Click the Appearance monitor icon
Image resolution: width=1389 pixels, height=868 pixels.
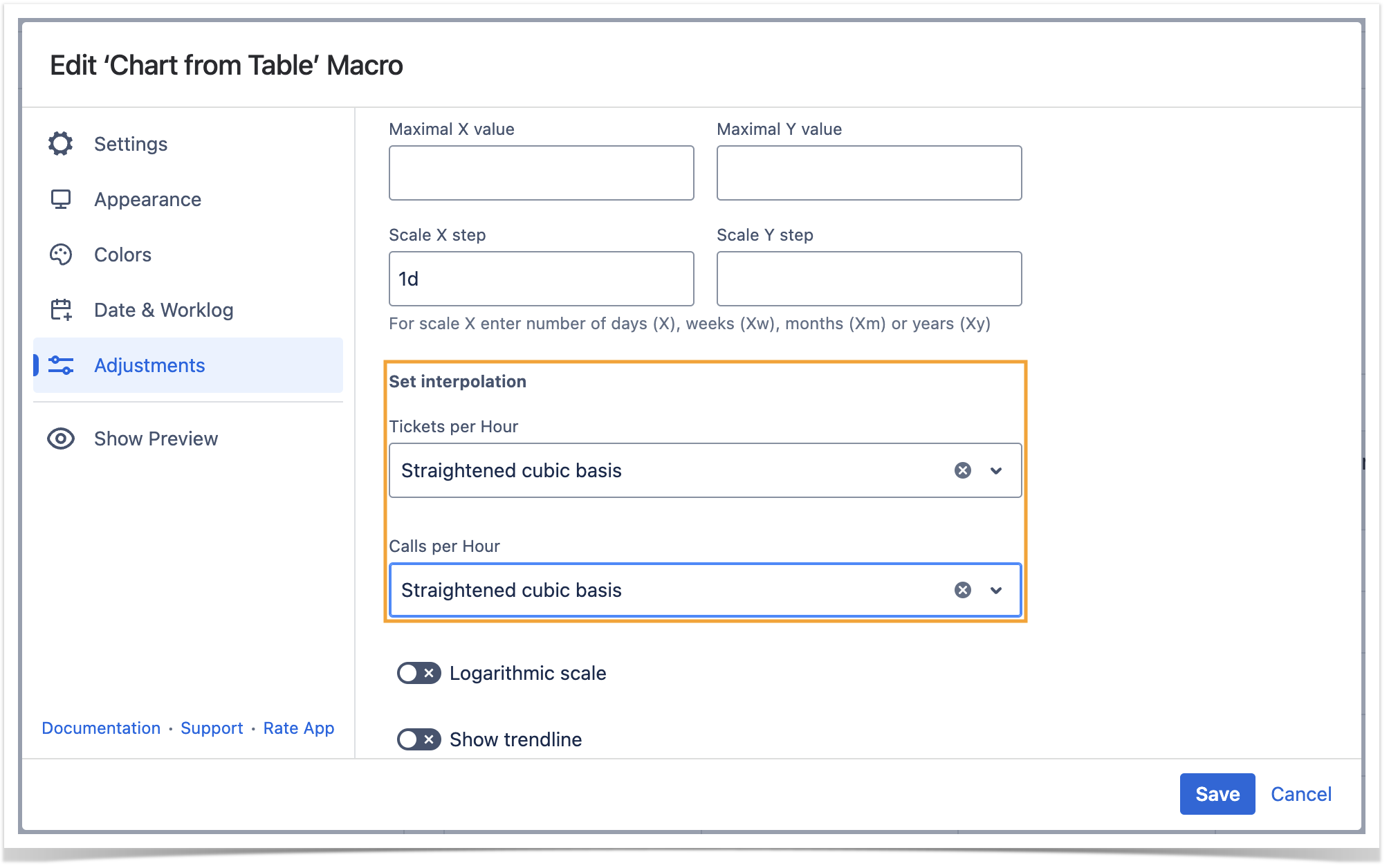click(61, 199)
